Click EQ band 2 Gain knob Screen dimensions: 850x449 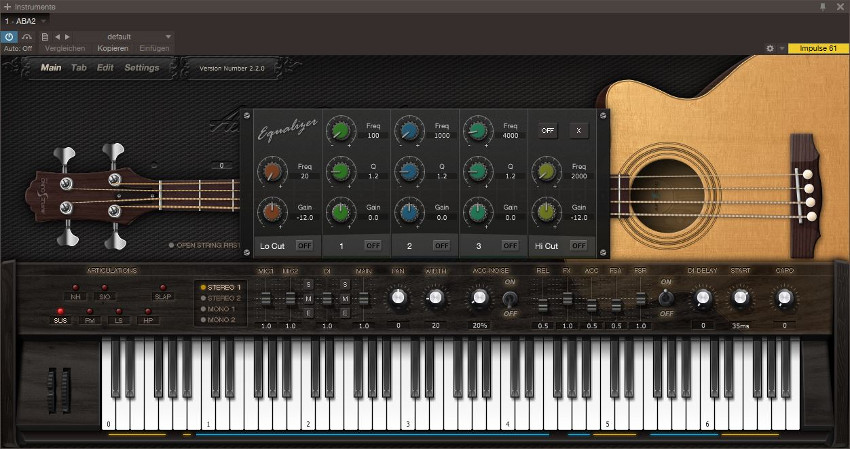[409, 212]
